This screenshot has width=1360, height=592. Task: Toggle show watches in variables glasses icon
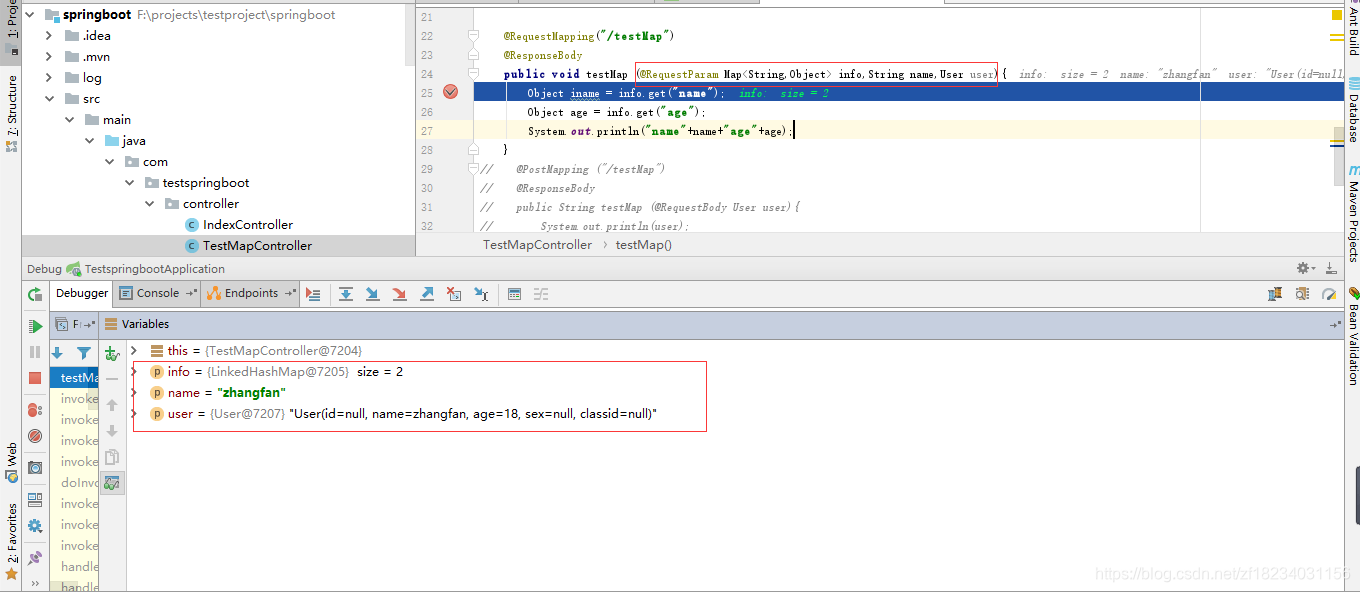coord(112,483)
